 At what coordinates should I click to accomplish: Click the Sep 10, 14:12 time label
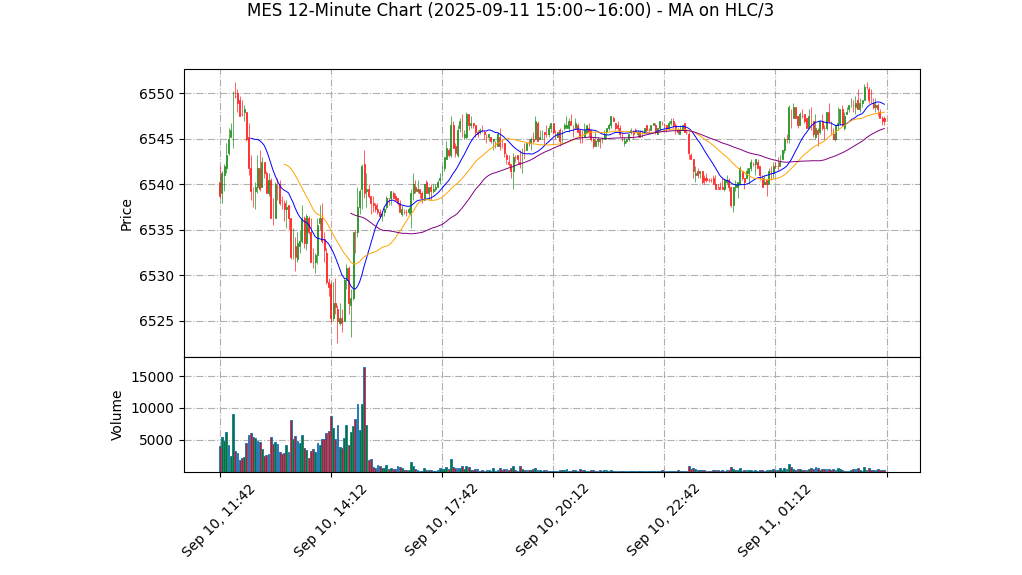tap(329, 521)
